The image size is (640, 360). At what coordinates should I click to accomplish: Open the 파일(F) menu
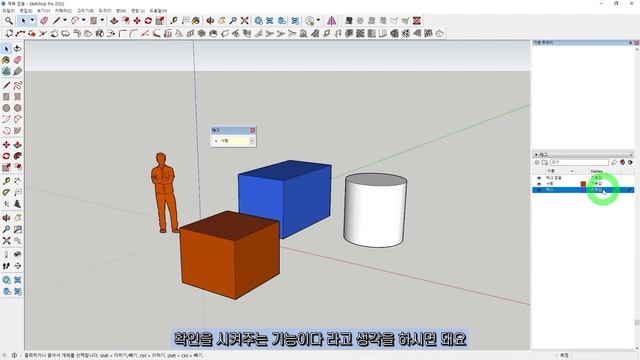click(9, 11)
